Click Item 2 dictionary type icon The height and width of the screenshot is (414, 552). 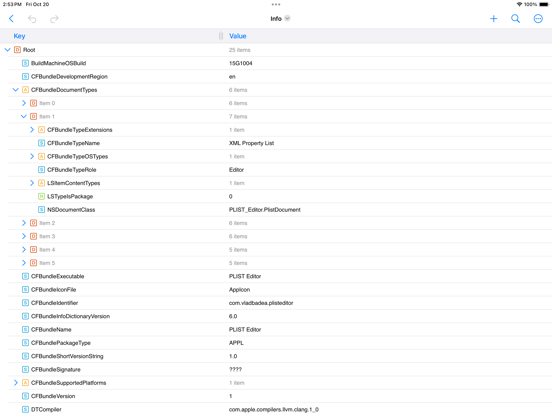(33, 223)
